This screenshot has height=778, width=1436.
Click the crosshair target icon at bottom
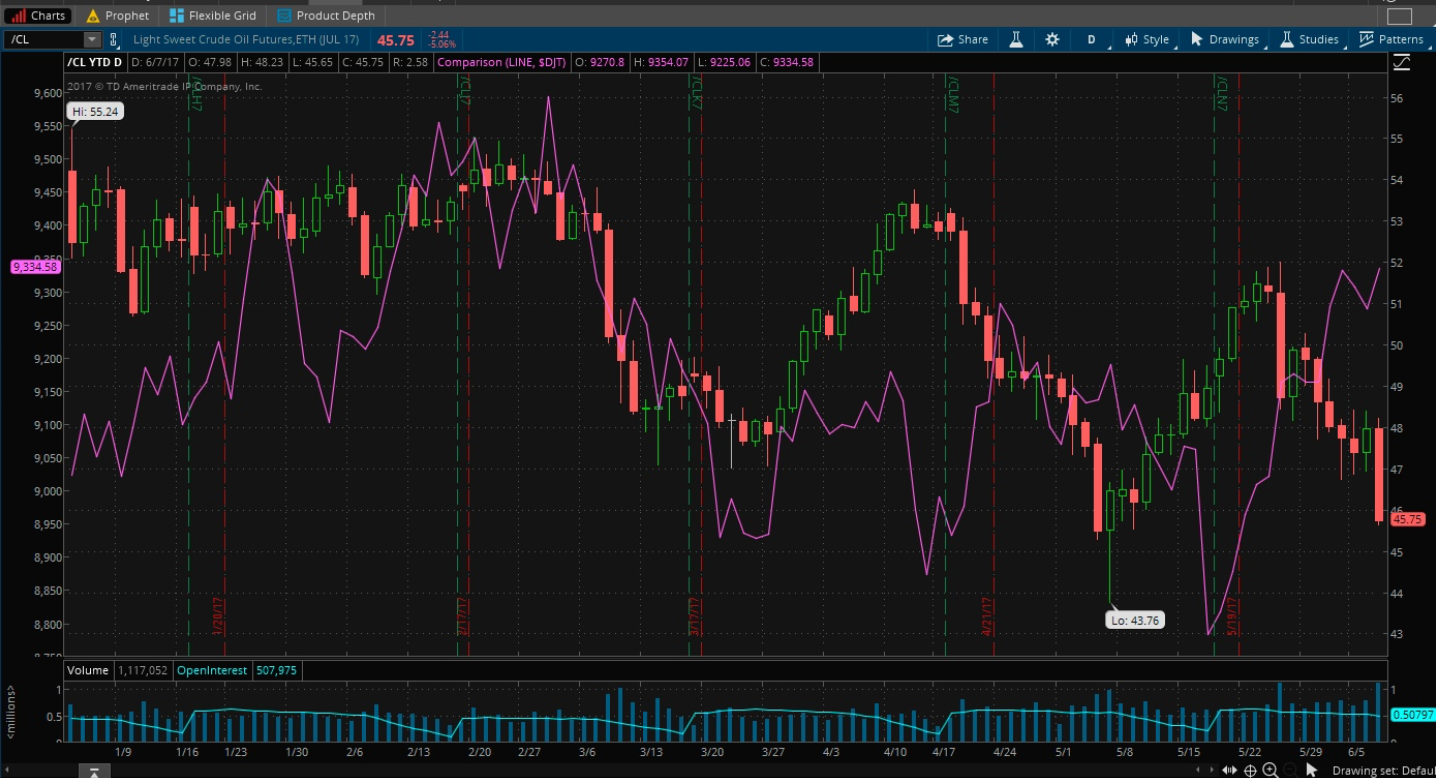[x=1251, y=770]
